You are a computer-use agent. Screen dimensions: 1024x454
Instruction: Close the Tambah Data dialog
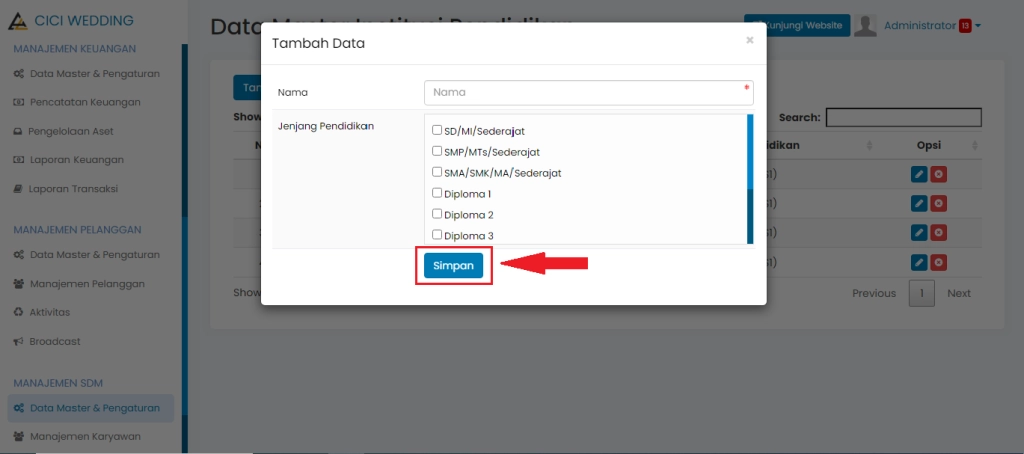coord(750,41)
